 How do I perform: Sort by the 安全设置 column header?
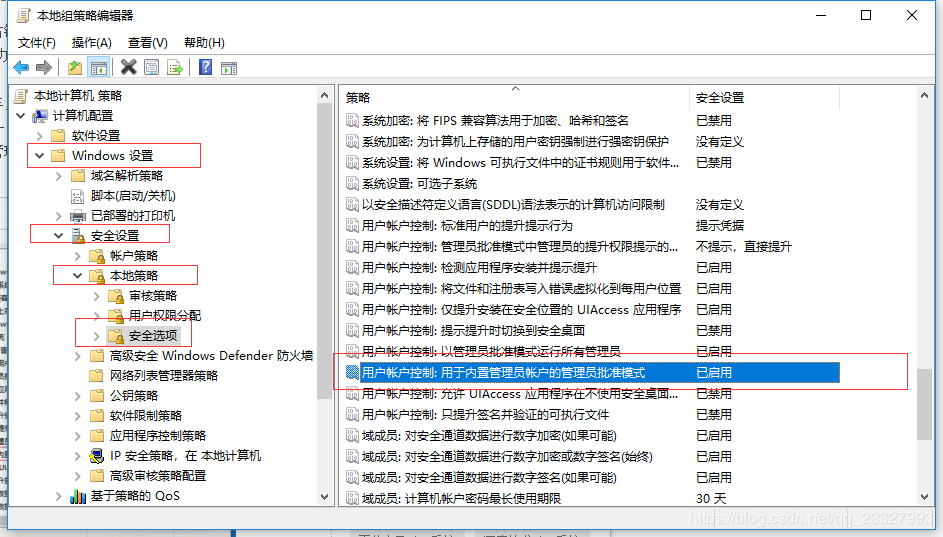[x=764, y=97]
